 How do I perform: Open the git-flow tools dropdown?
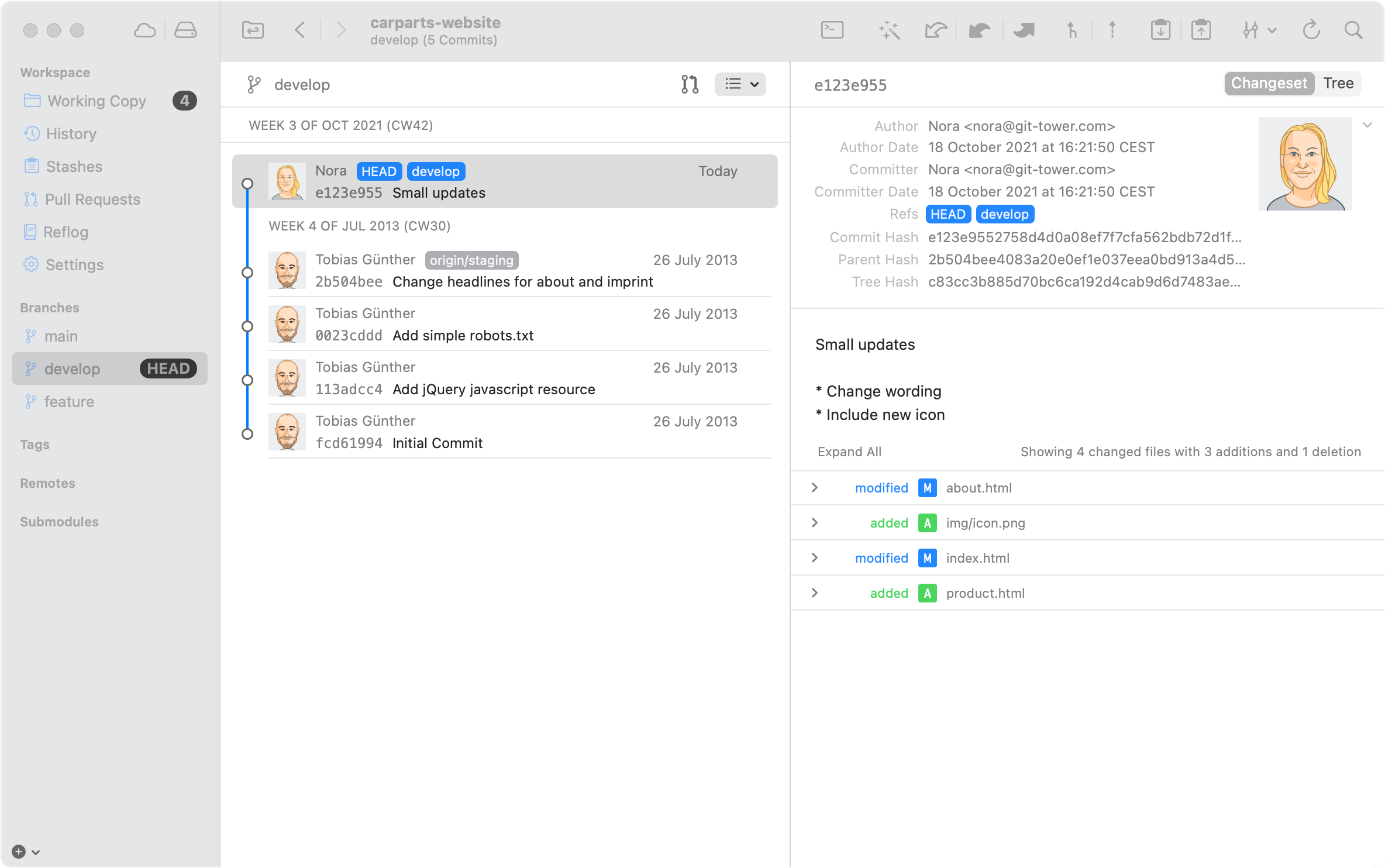click(x=1259, y=30)
